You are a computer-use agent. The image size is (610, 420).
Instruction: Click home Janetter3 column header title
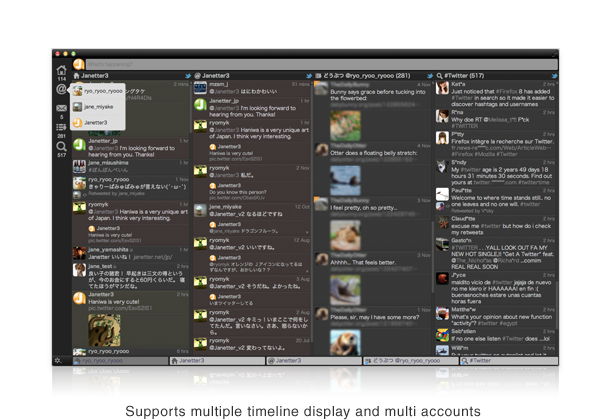click(95, 76)
